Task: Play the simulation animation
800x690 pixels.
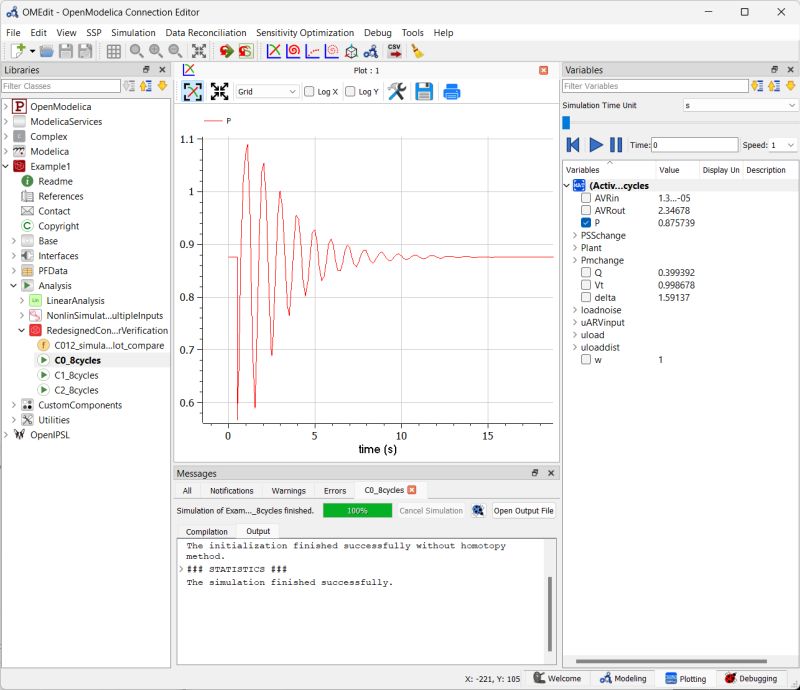Action: [x=597, y=144]
